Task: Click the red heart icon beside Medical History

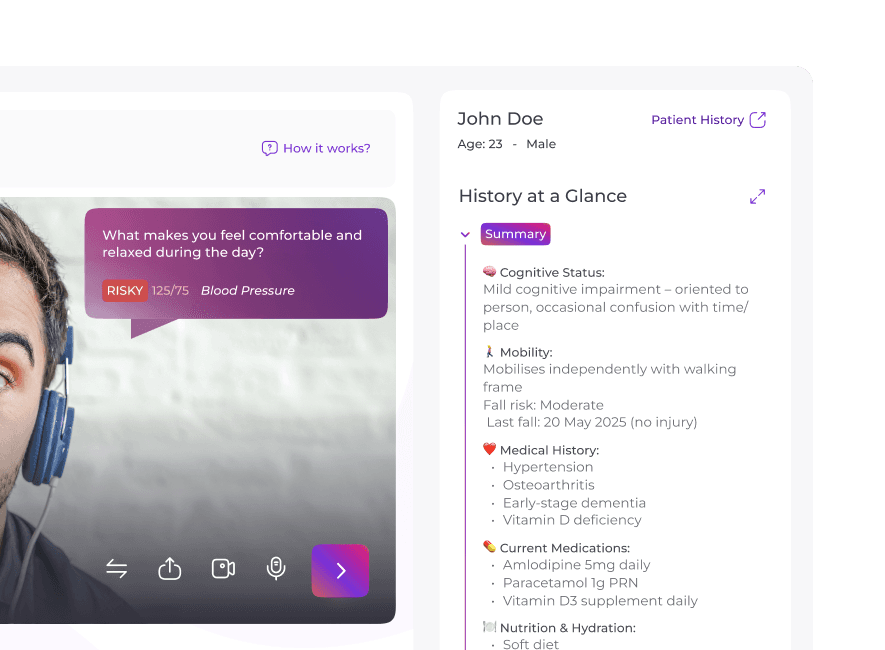Action: pos(489,449)
